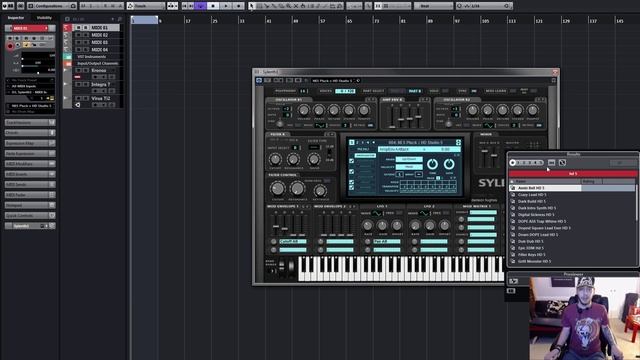Select the MIDI 02 track
The width and height of the screenshot is (640, 360).
[x=99, y=35]
